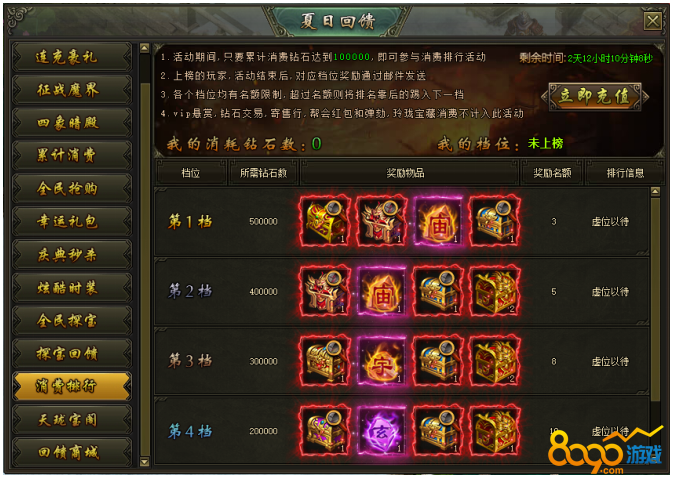Select the 宇 flame icon in 第3档 row
This screenshot has height=479, width=674.
point(382,361)
